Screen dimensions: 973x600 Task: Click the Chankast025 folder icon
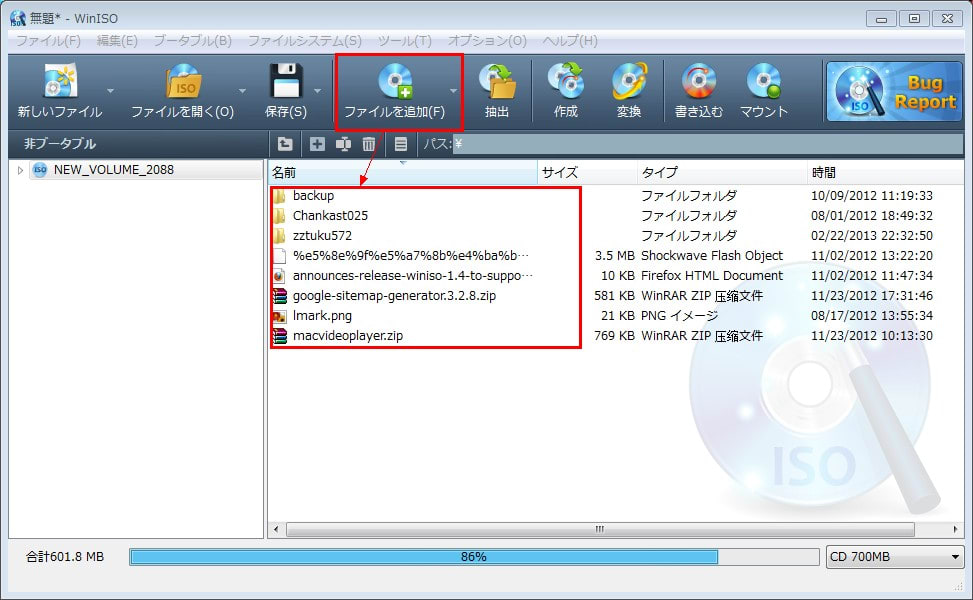point(280,216)
